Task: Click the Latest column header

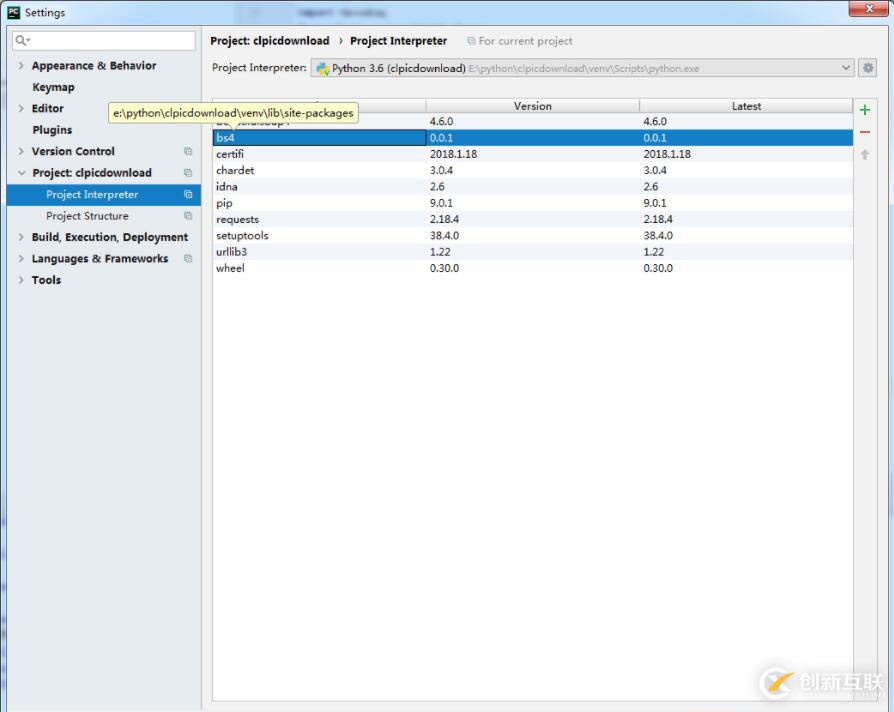Action: coord(746,106)
